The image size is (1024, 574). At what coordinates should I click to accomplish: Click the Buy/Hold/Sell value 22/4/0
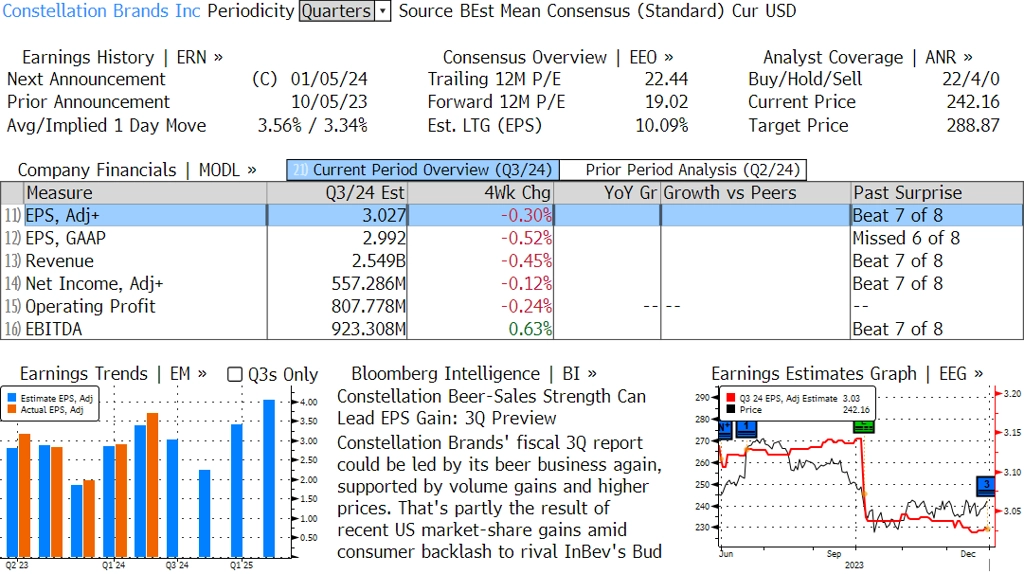[970, 80]
